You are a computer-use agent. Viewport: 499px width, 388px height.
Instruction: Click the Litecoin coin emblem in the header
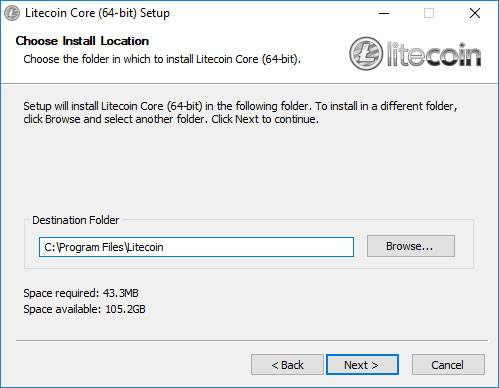[x=366, y=54]
